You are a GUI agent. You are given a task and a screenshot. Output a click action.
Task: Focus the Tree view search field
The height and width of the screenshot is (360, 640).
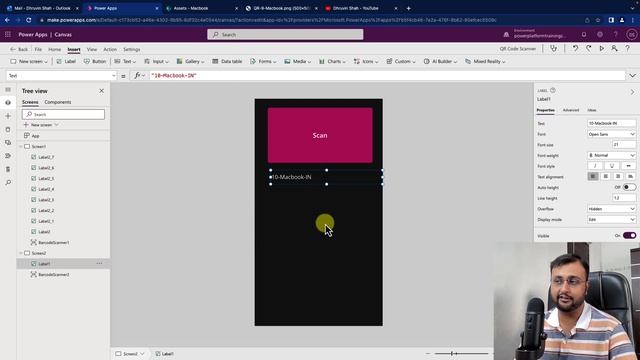[63, 114]
